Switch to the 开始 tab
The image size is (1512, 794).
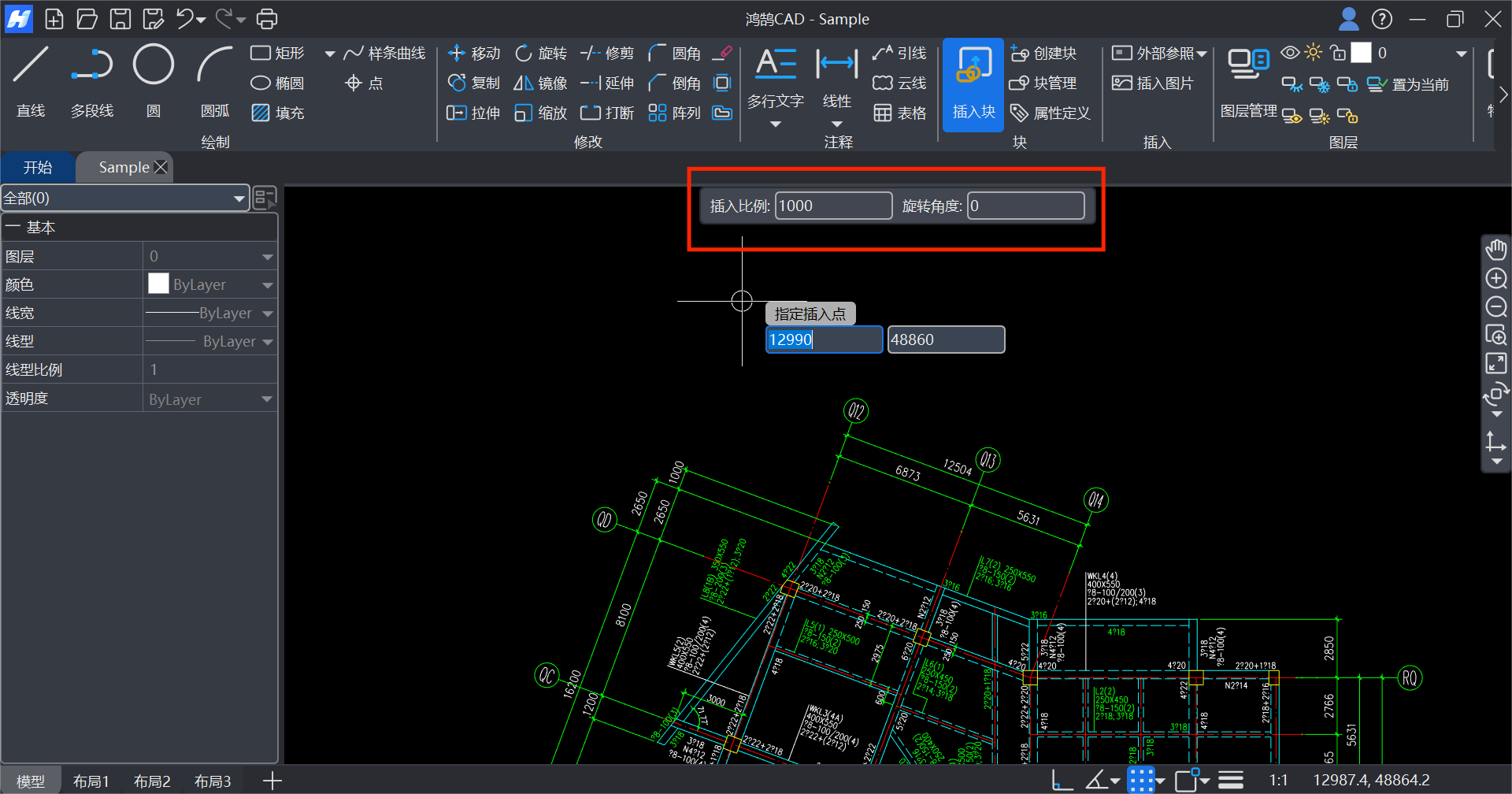pyautogui.click(x=37, y=168)
